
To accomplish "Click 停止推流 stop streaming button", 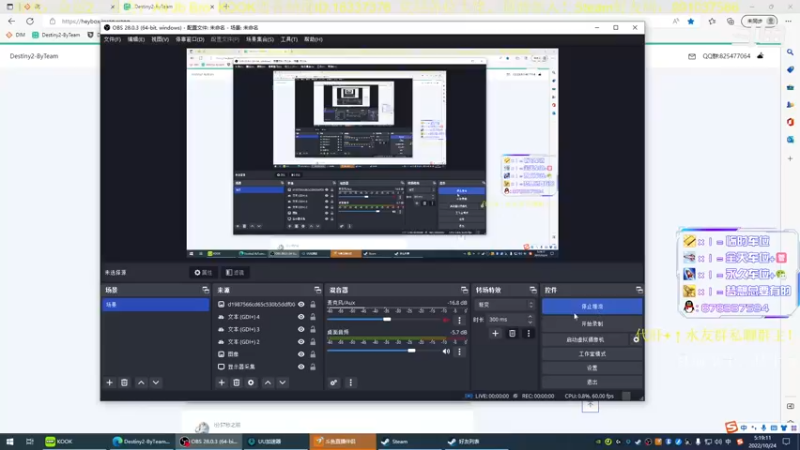I will tap(592, 307).
